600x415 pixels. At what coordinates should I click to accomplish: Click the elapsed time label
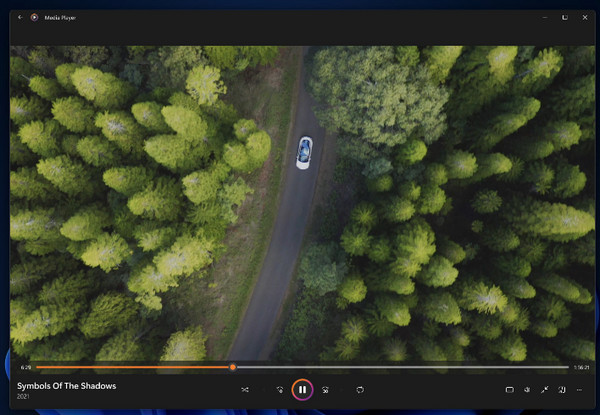click(26, 367)
